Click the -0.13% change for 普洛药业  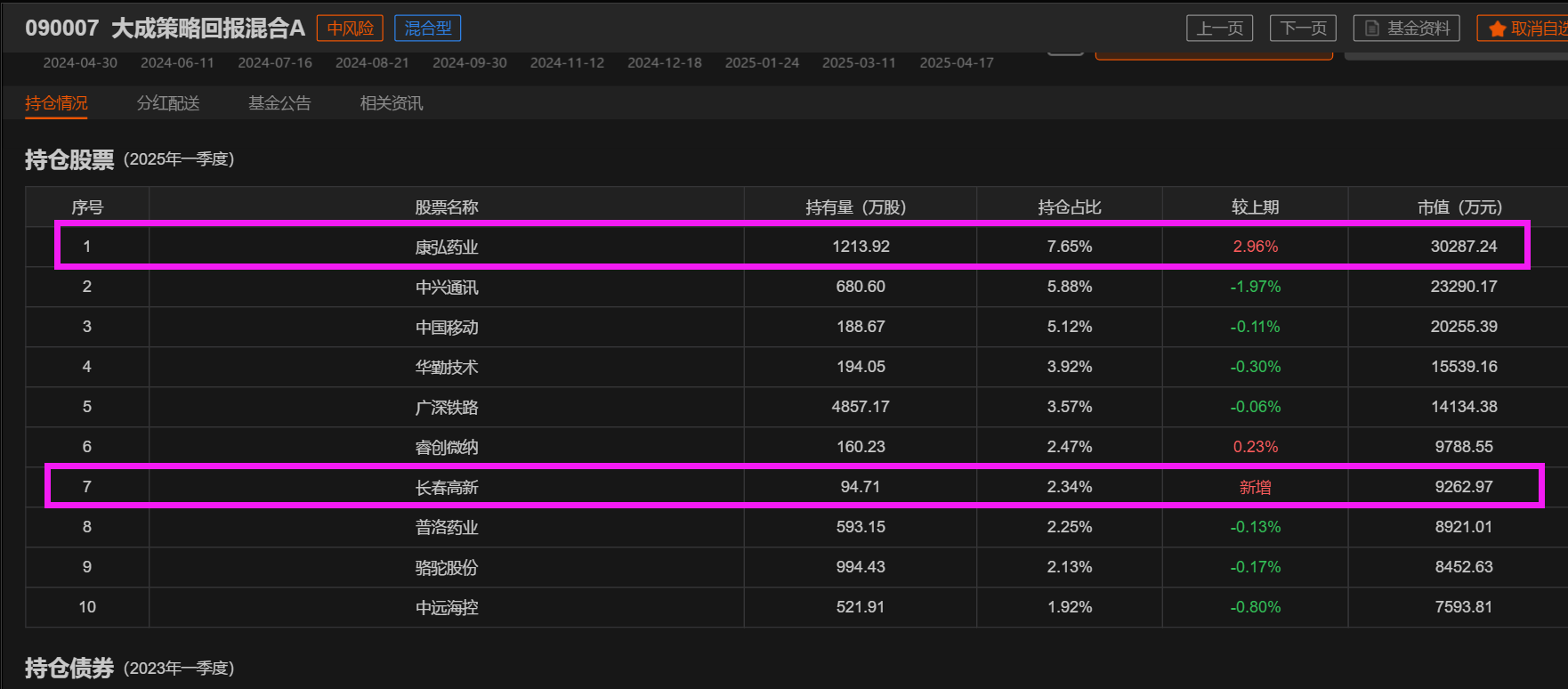(1256, 527)
